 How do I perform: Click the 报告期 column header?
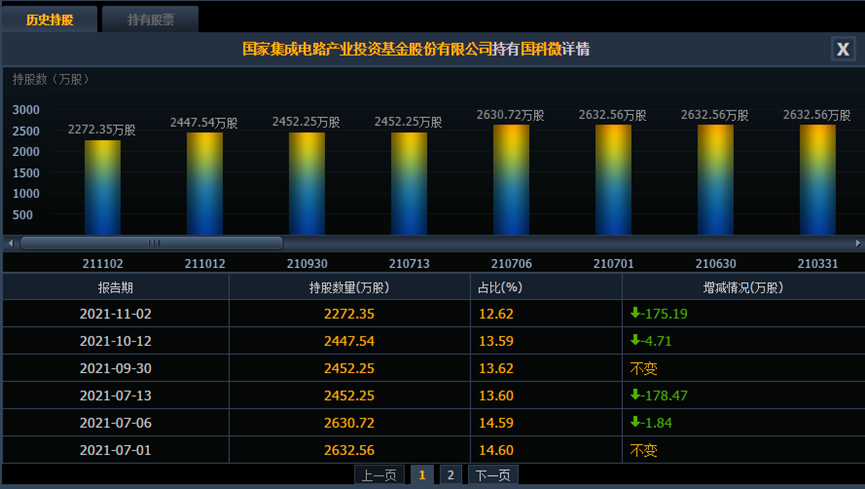click(115, 288)
